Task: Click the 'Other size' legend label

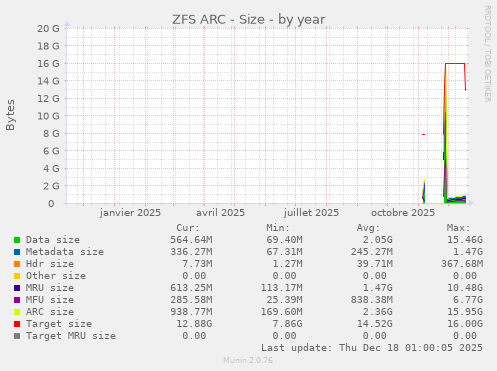Action: click(56, 276)
